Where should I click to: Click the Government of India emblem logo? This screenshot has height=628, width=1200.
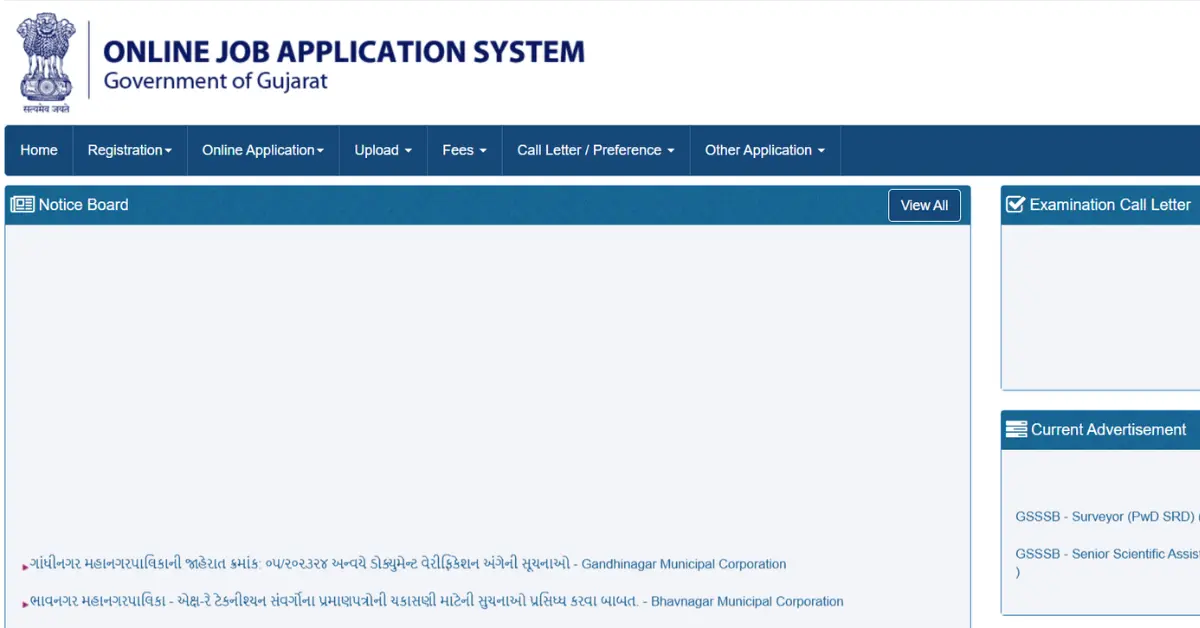(45, 64)
